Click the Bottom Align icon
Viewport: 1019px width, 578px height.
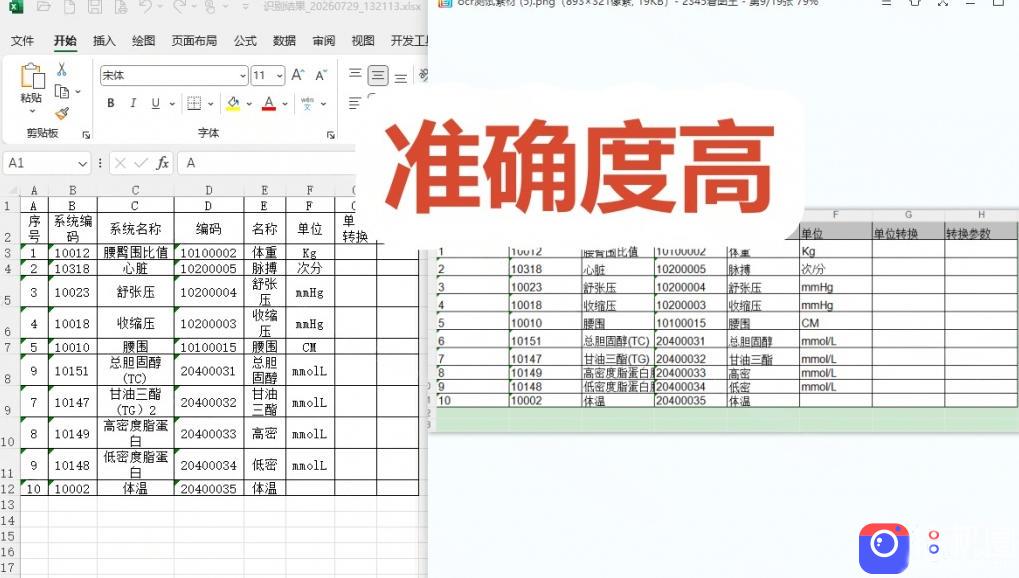point(401,78)
